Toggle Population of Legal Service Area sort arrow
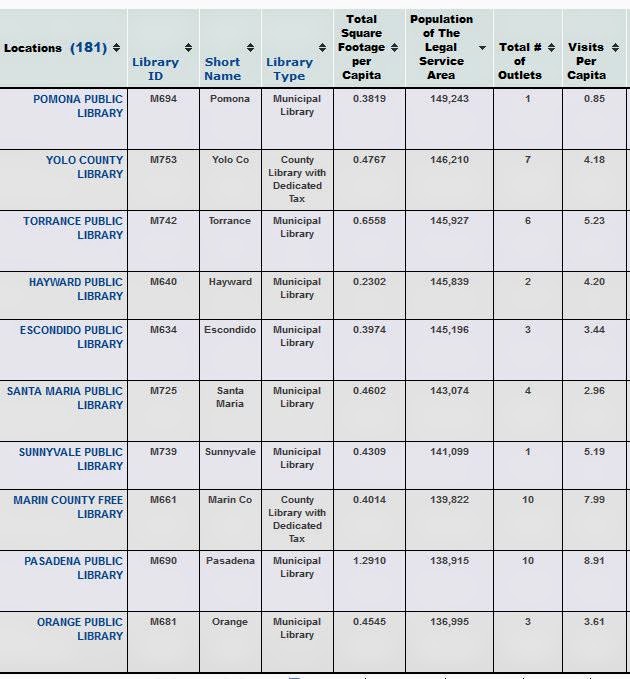The height and width of the screenshot is (679, 630). click(x=482, y=48)
